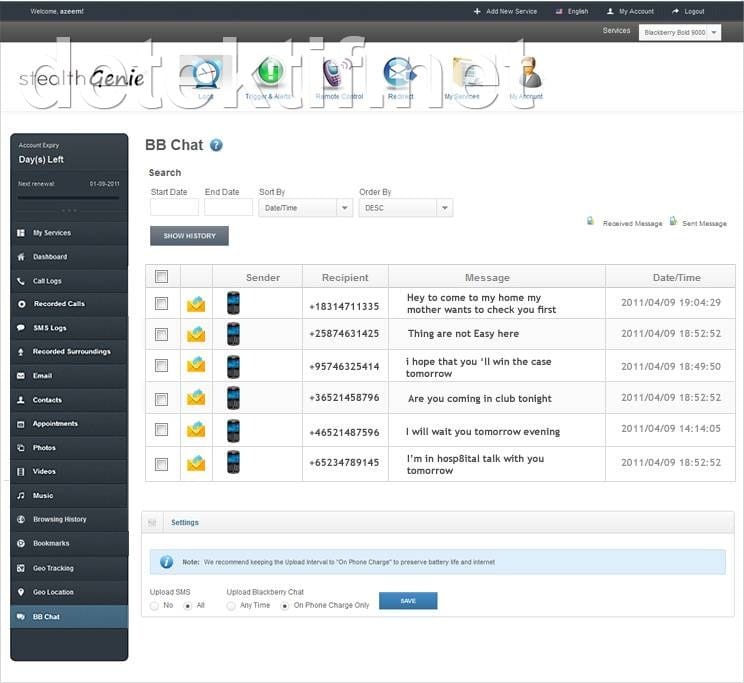This screenshot has height=683, width=744.
Task: Click envelope icon for +18314711335 message
Action: 196,304
